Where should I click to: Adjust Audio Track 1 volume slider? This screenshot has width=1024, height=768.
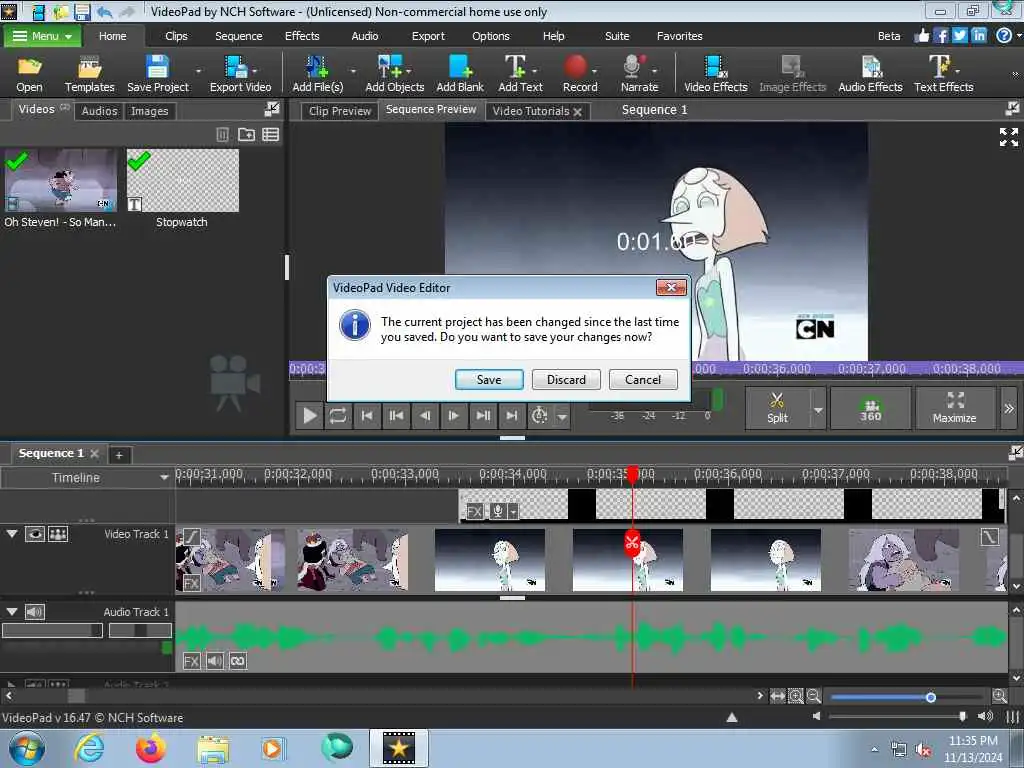52,630
